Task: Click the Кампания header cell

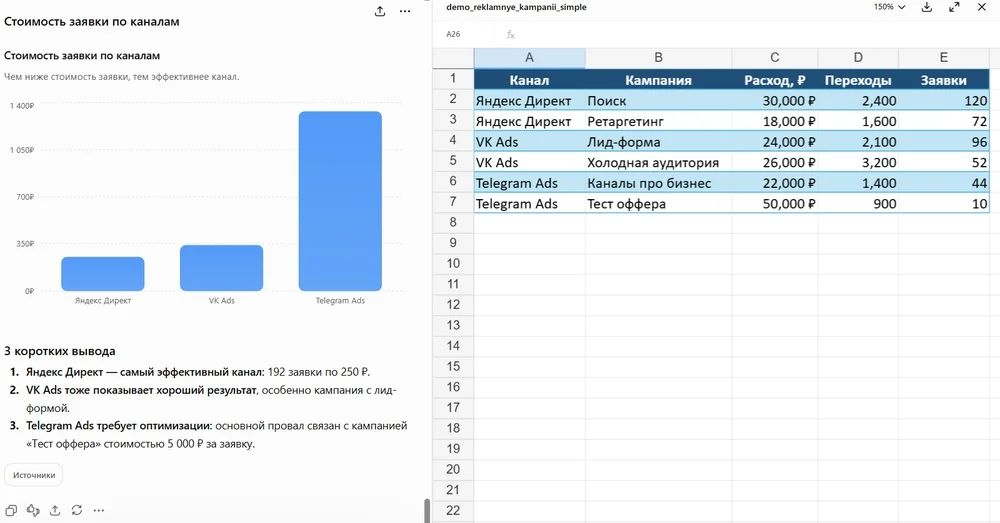Action: click(x=658, y=80)
